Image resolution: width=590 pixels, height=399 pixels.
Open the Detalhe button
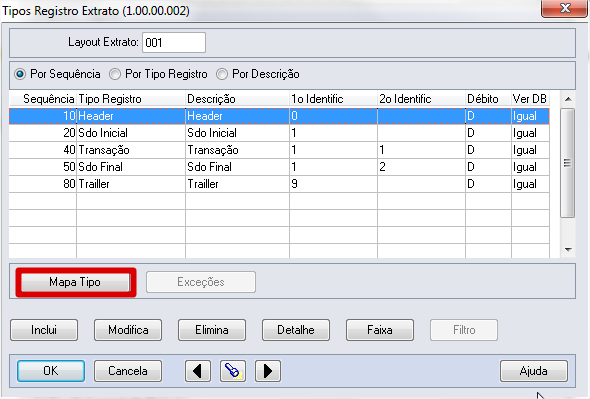[296, 330]
